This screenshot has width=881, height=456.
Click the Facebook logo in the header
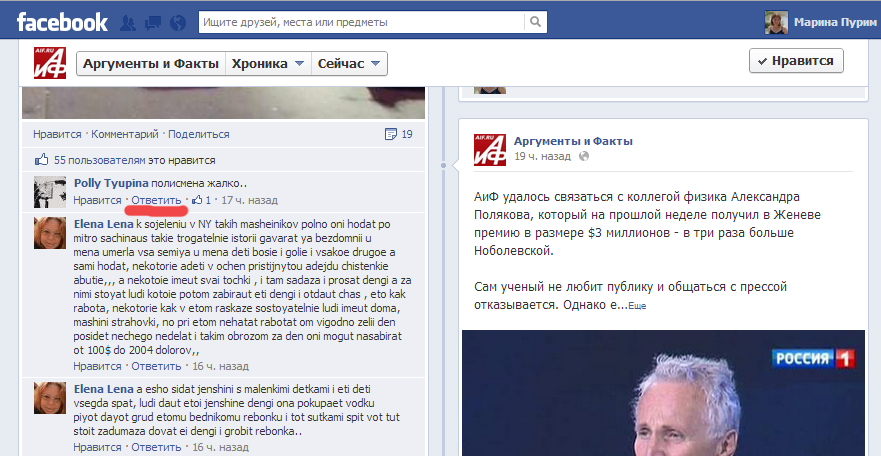tap(62, 22)
